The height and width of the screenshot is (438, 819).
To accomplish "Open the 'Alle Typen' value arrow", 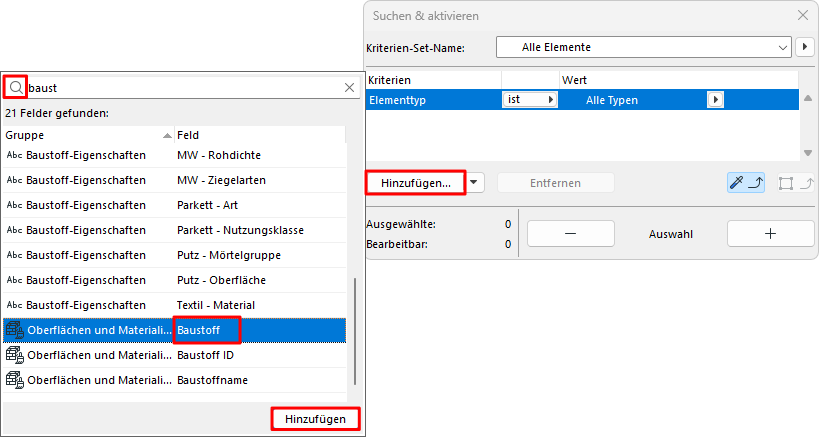I will (715, 100).
